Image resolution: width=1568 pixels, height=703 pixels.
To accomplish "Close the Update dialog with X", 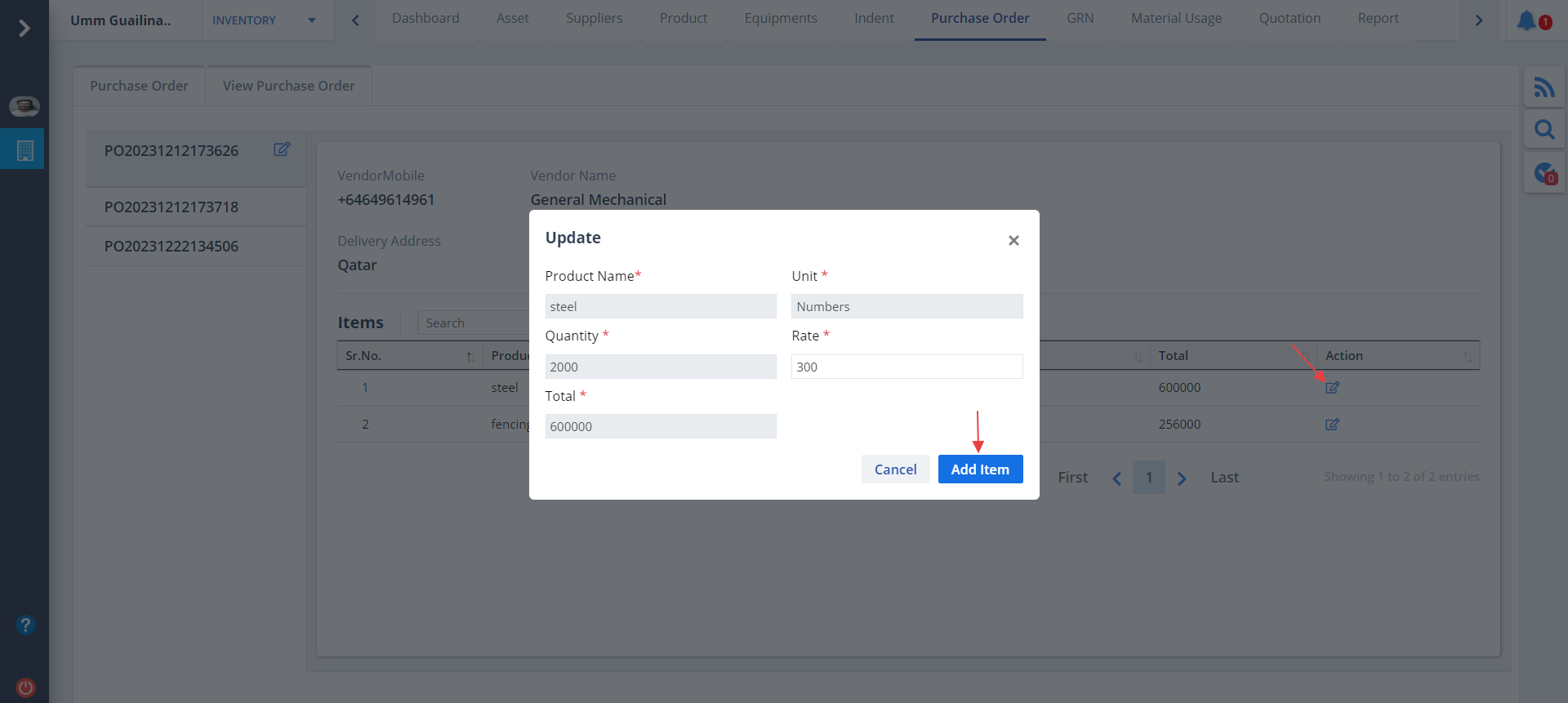I will [x=1013, y=240].
